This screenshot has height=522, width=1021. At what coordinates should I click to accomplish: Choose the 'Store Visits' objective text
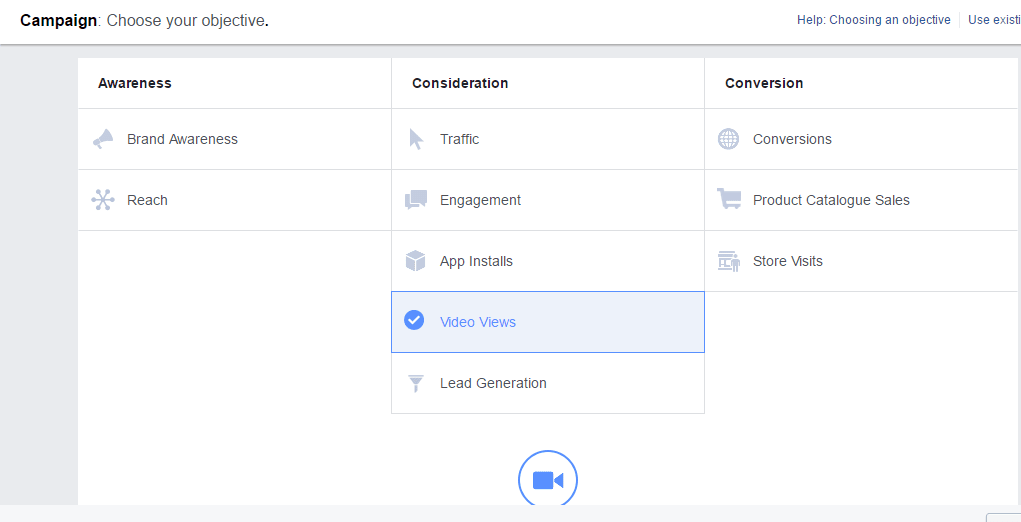tap(787, 261)
